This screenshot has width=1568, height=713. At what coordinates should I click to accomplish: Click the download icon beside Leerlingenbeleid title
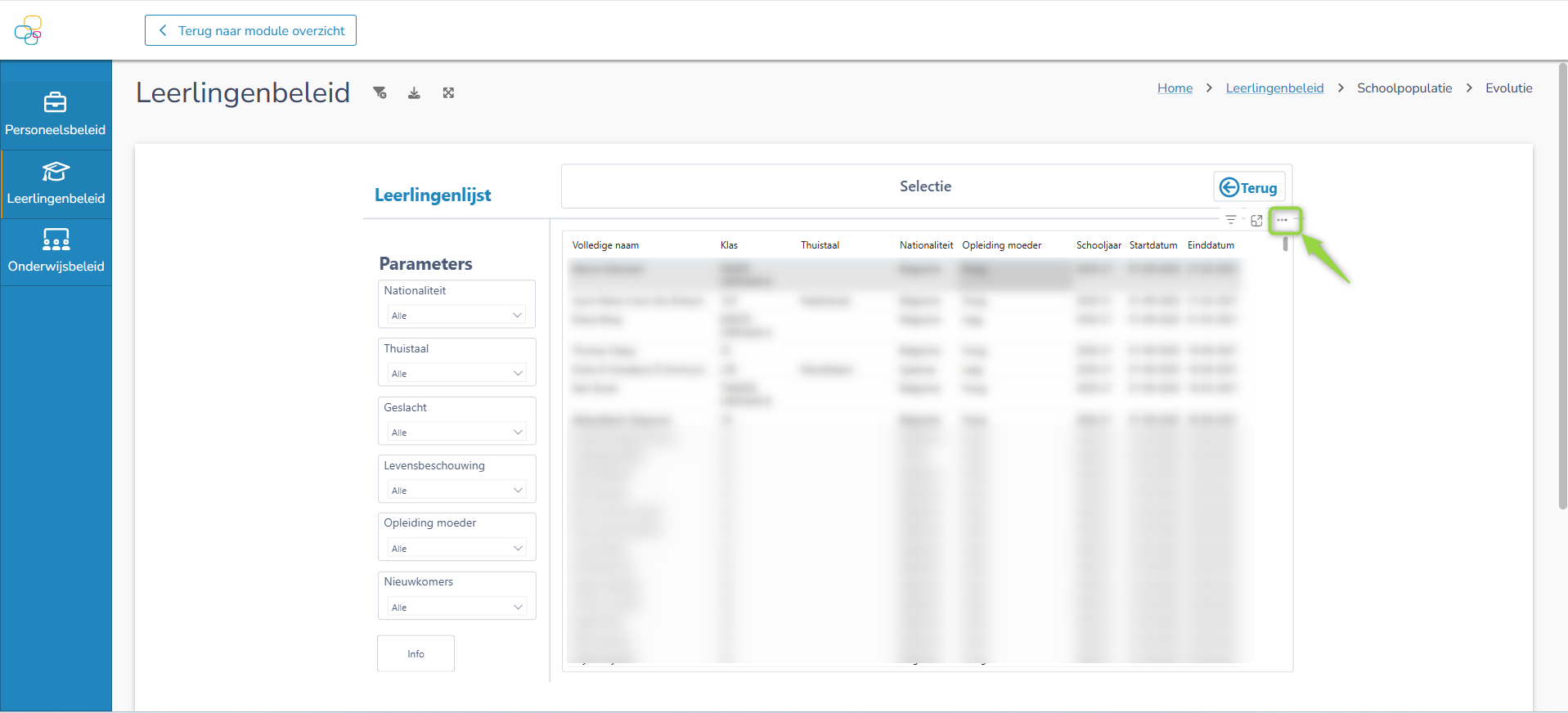coord(414,93)
